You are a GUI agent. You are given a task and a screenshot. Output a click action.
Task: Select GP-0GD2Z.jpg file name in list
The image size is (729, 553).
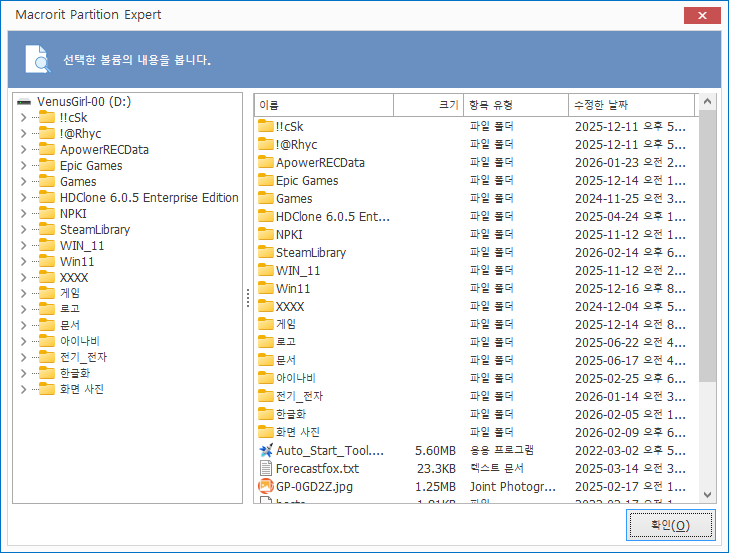tap(314, 486)
